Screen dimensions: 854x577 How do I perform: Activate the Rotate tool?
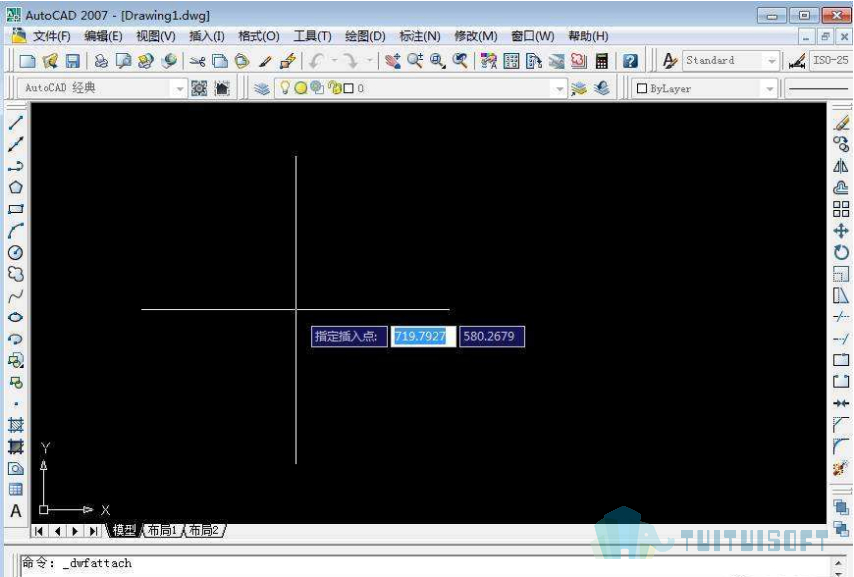(x=841, y=252)
